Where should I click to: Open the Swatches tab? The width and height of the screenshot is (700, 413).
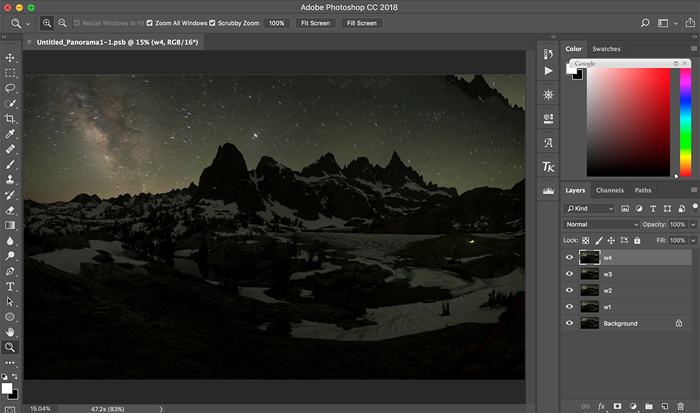(606, 48)
